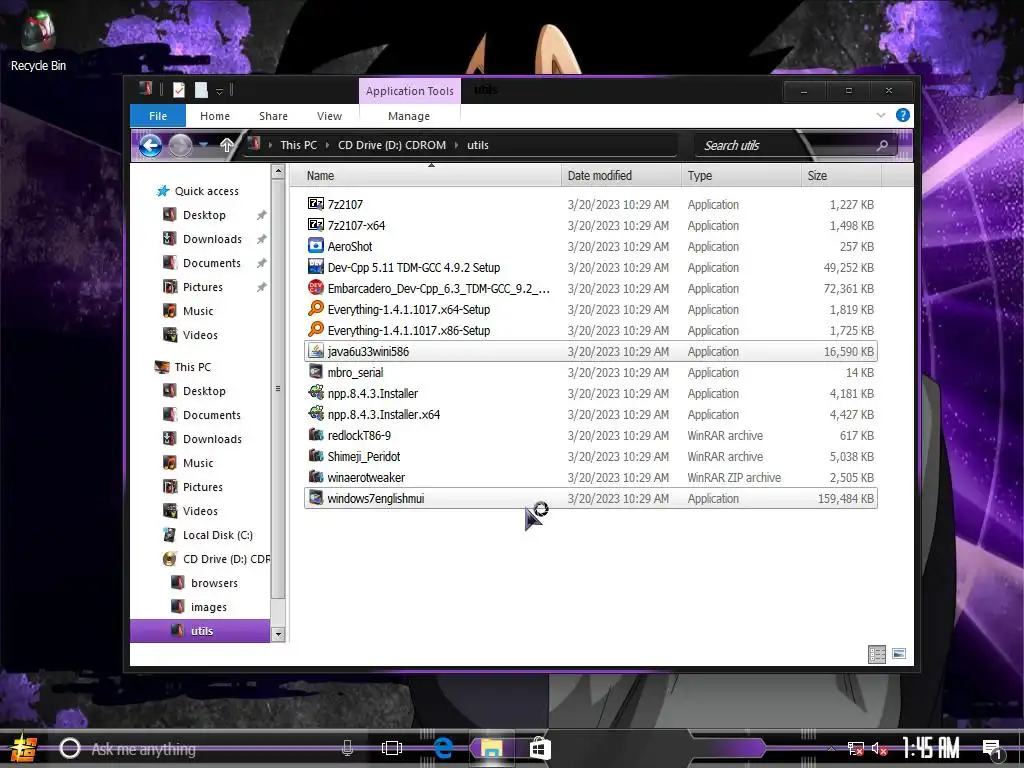The width and height of the screenshot is (1024, 768).
Task: Expand path arrow after This PC
Action: pos(327,145)
